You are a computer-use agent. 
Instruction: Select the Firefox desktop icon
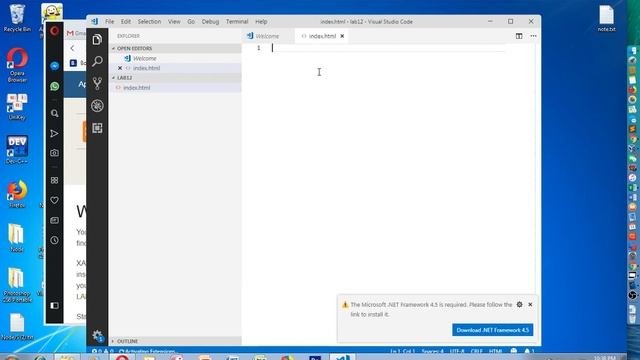17,194
